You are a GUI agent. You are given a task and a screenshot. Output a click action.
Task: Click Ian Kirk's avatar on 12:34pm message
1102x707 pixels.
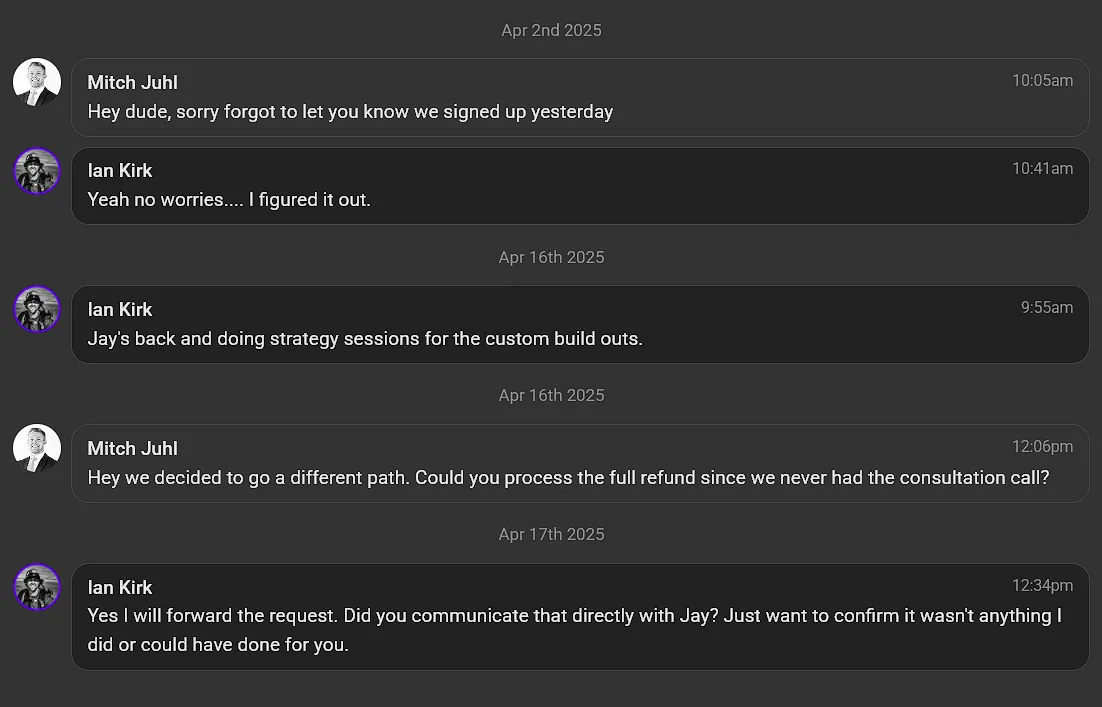37,588
